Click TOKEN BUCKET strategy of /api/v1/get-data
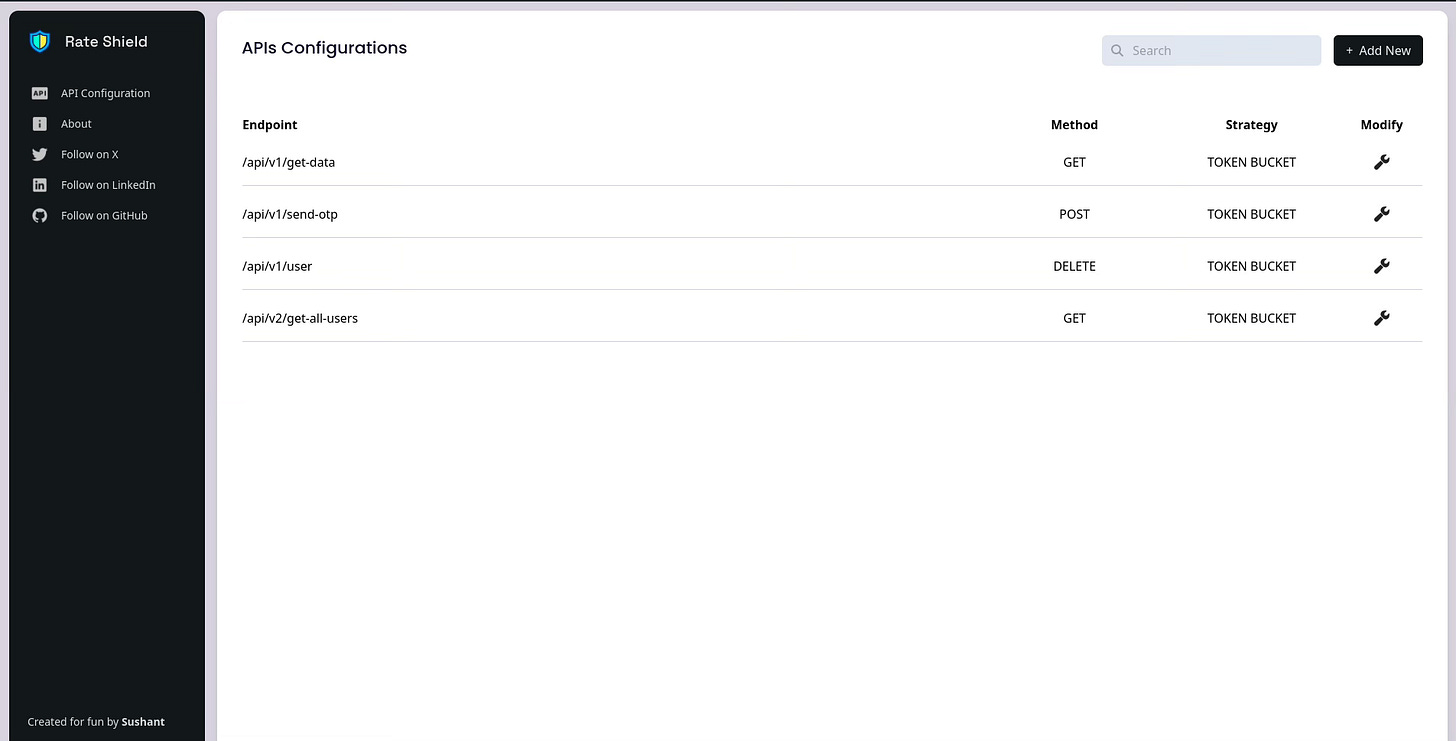The height and width of the screenshot is (741, 1456). (1251, 162)
